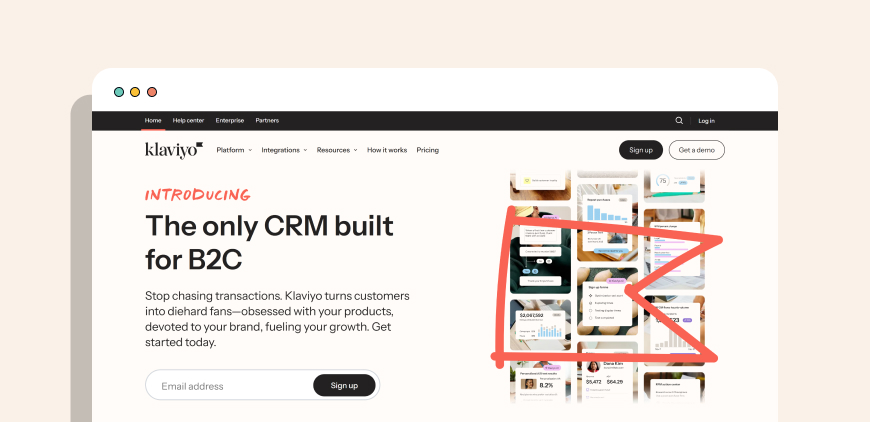The width and height of the screenshot is (870, 422).
Task: Click the red window dot
Action: 151,92
